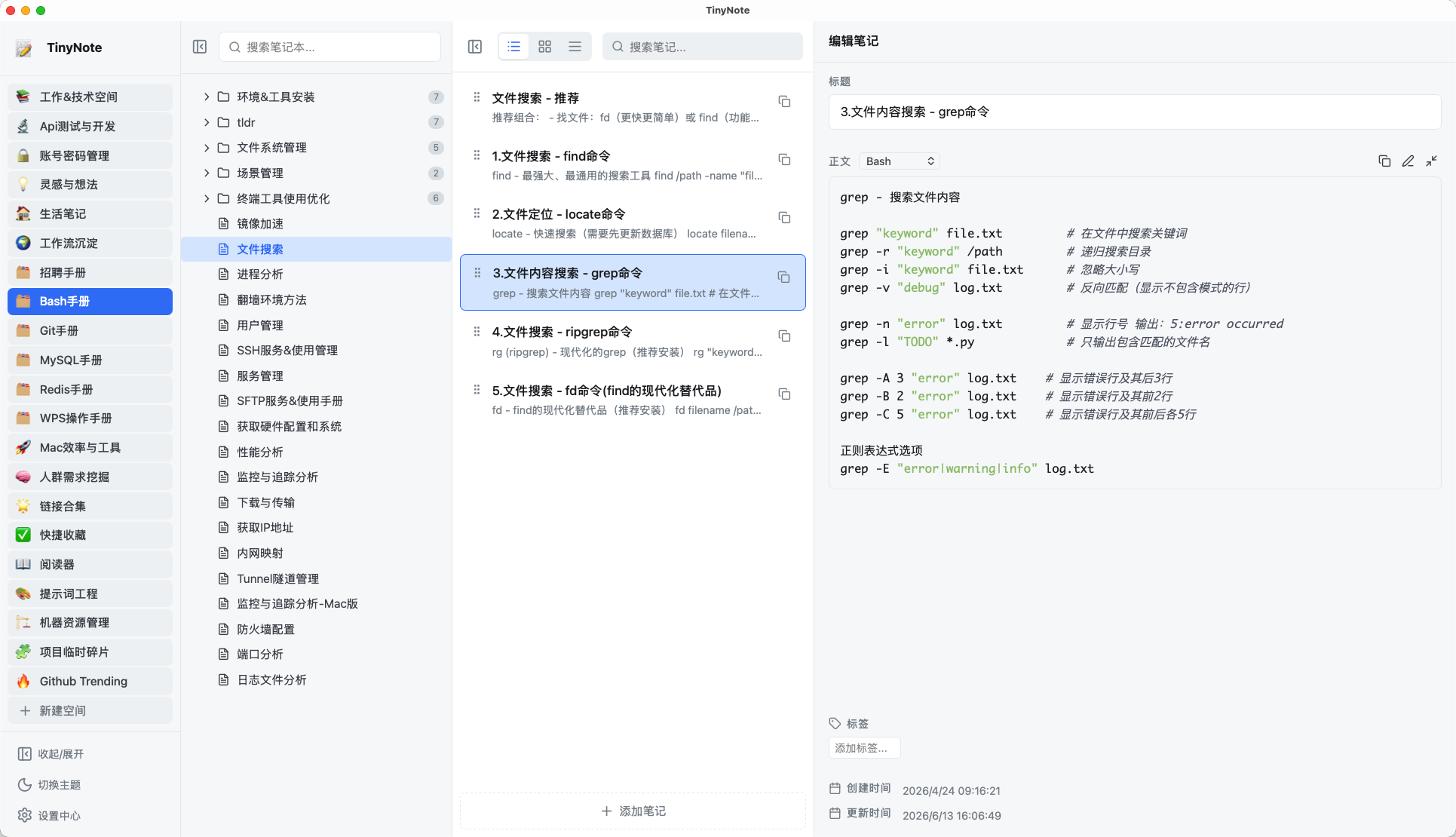
Task: Open the 快捷收藏 space
Action: [90, 535]
